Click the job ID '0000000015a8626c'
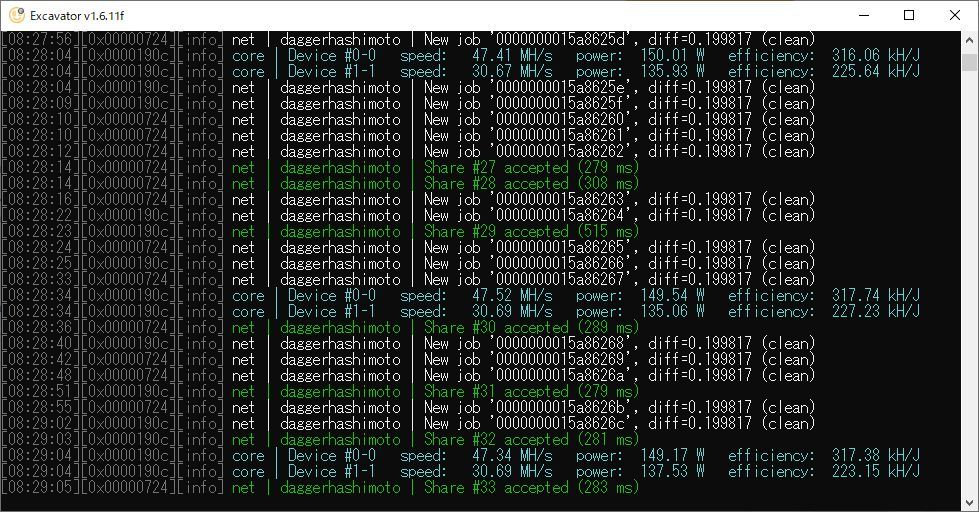The height and width of the screenshot is (512, 979). [x=564, y=423]
